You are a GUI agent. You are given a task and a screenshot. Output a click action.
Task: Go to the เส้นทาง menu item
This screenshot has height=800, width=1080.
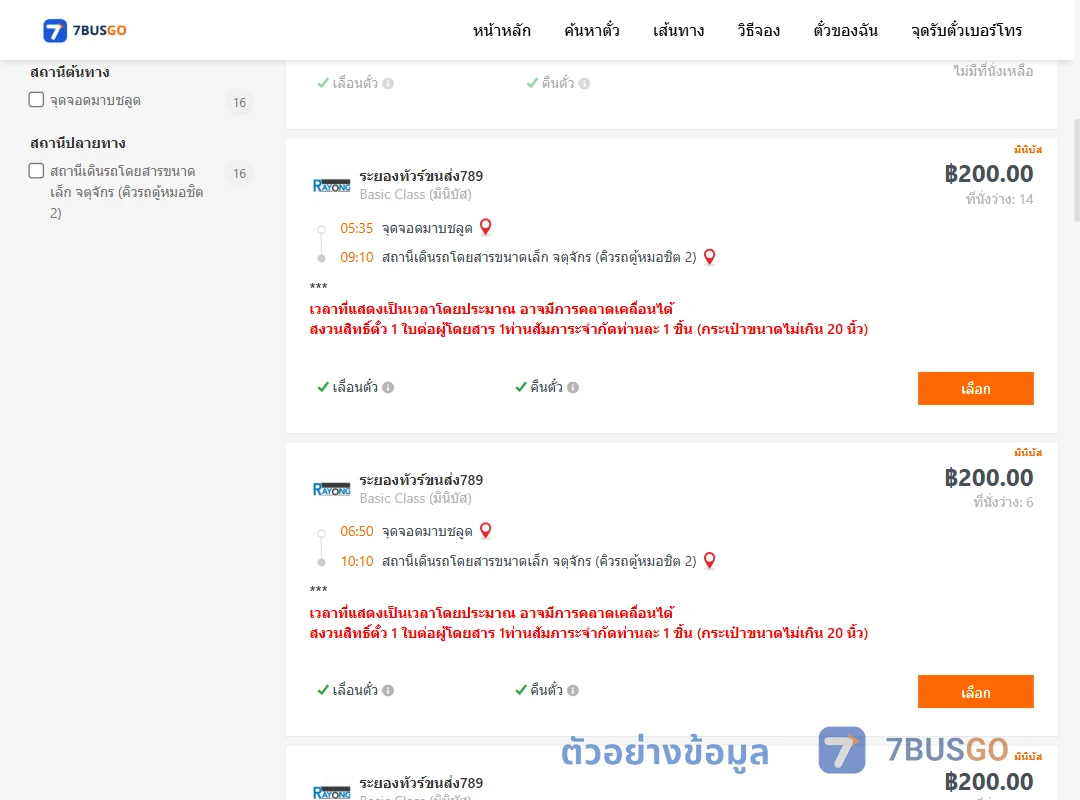[x=678, y=30]
